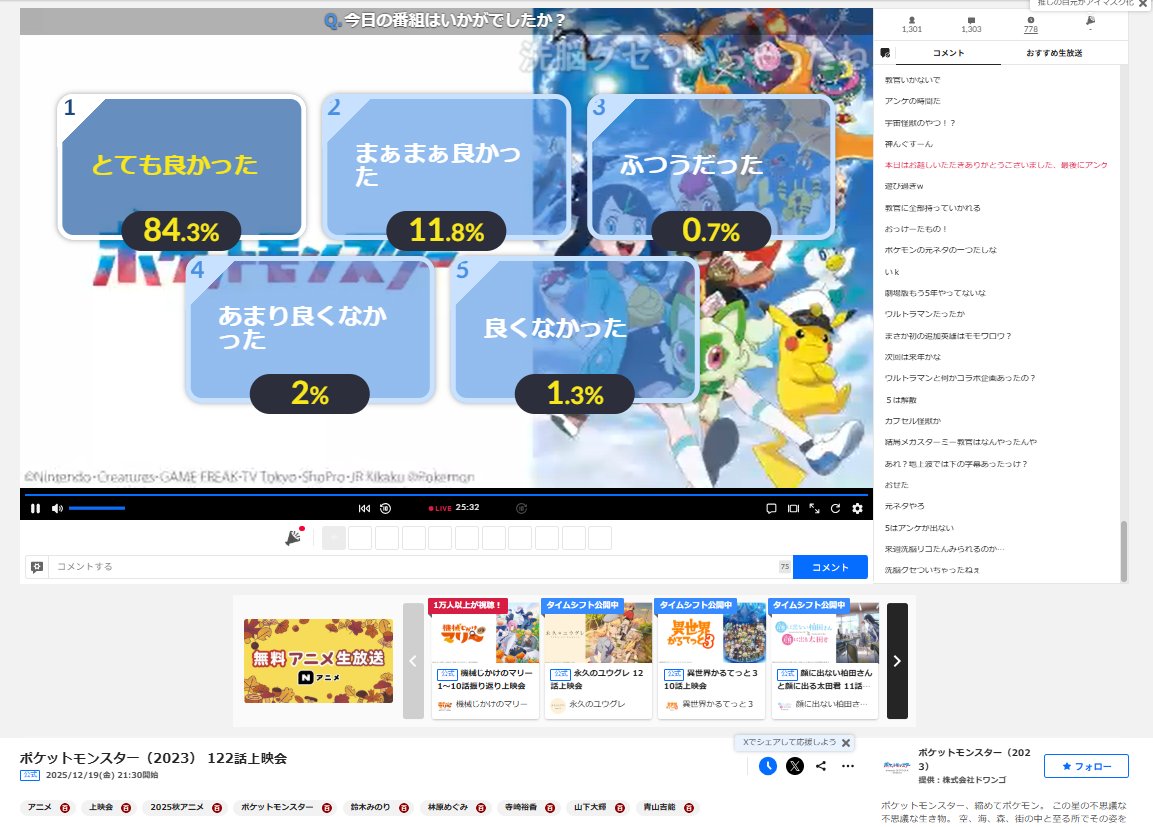Open the player settings gear

(x=857, y=508)
